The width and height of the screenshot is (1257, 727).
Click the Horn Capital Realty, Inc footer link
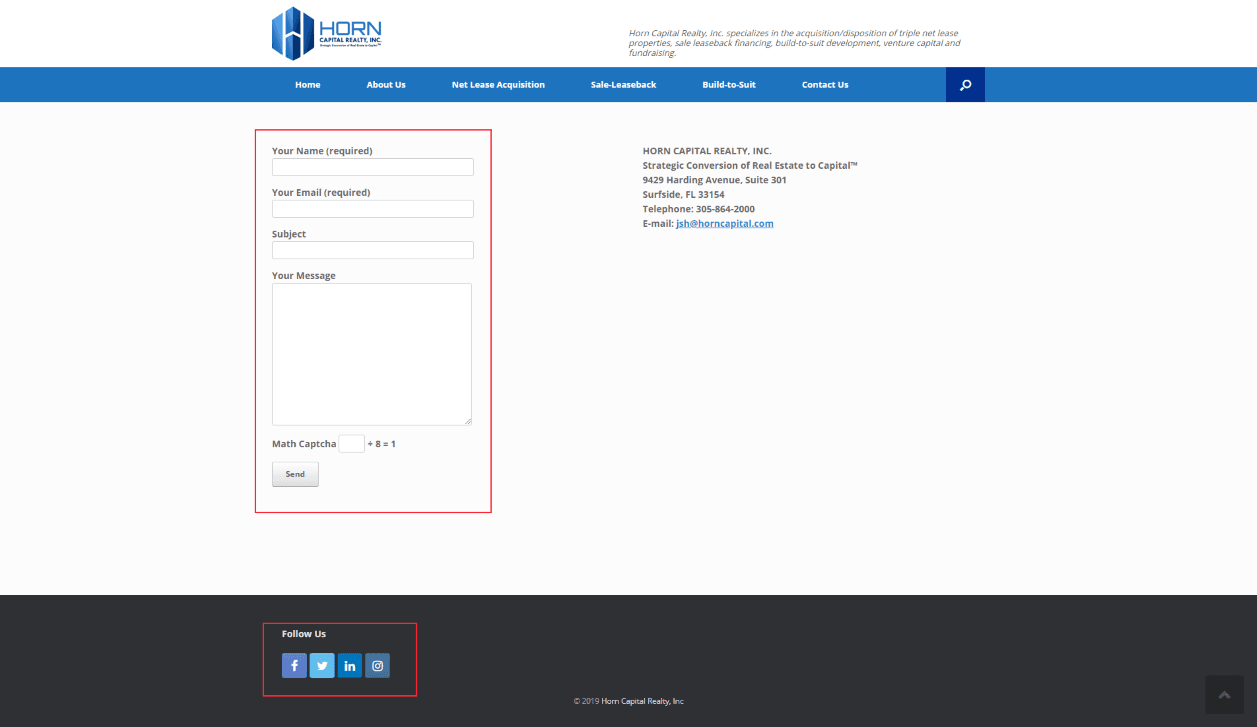point(643,702)
